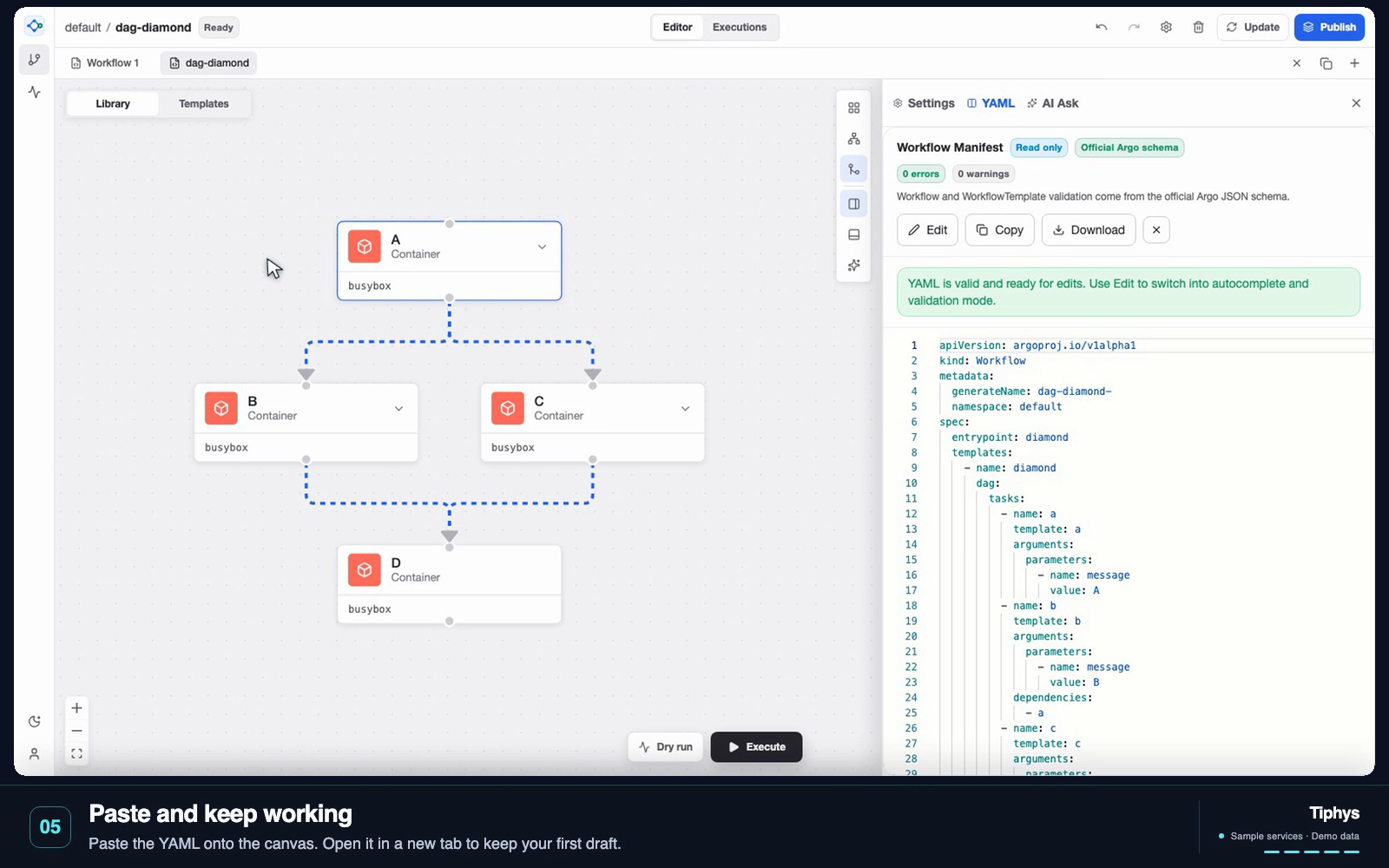Close the current tab with X in tab bar
The width and height of the screenshot is (1389, 868).
pos(1297,63)
